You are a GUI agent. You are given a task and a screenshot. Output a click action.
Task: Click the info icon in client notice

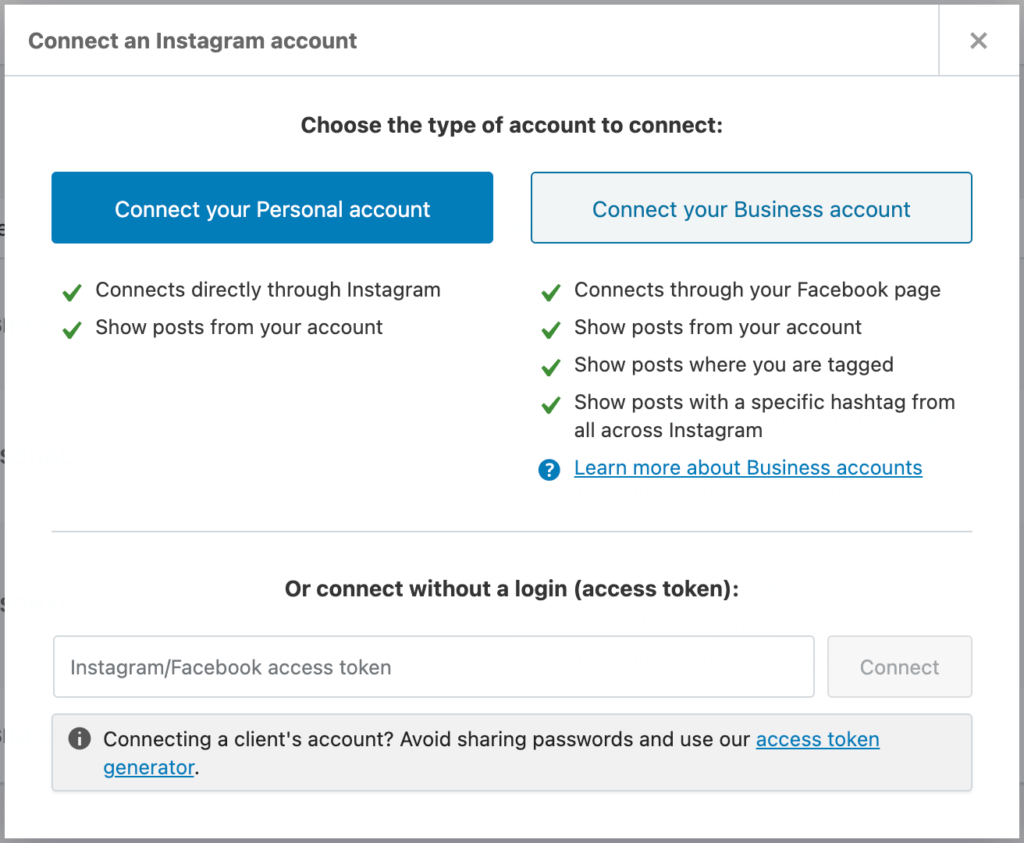click(x=80, y=739)
